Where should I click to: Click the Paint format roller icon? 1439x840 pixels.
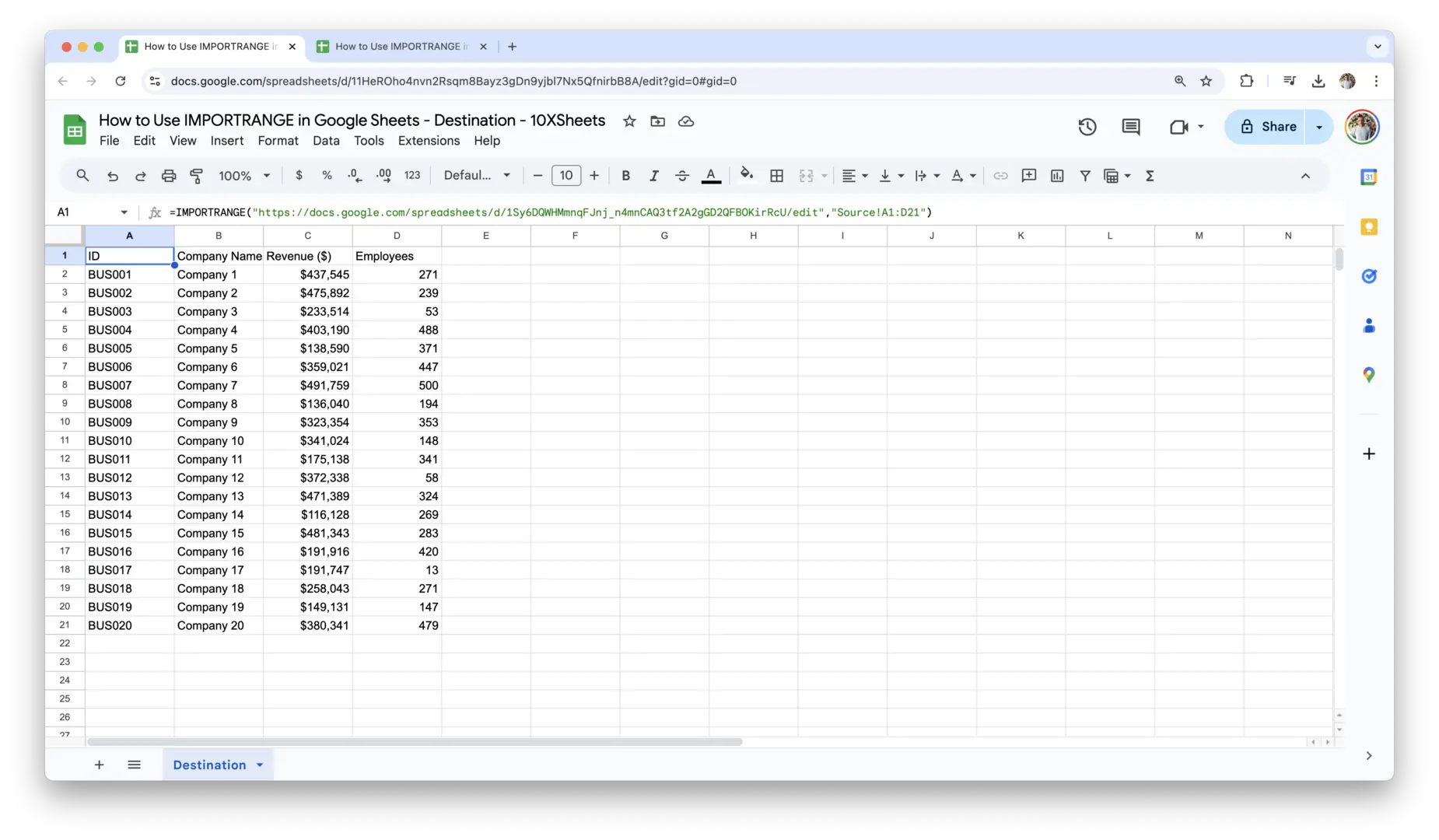coord(197,176)
